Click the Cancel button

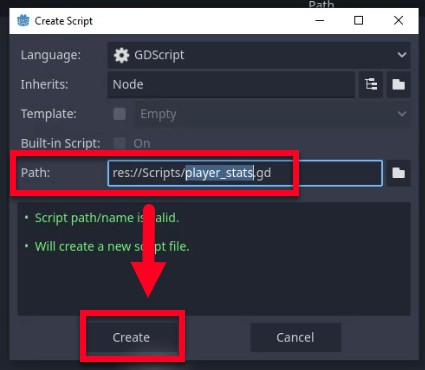pos(295,337)
